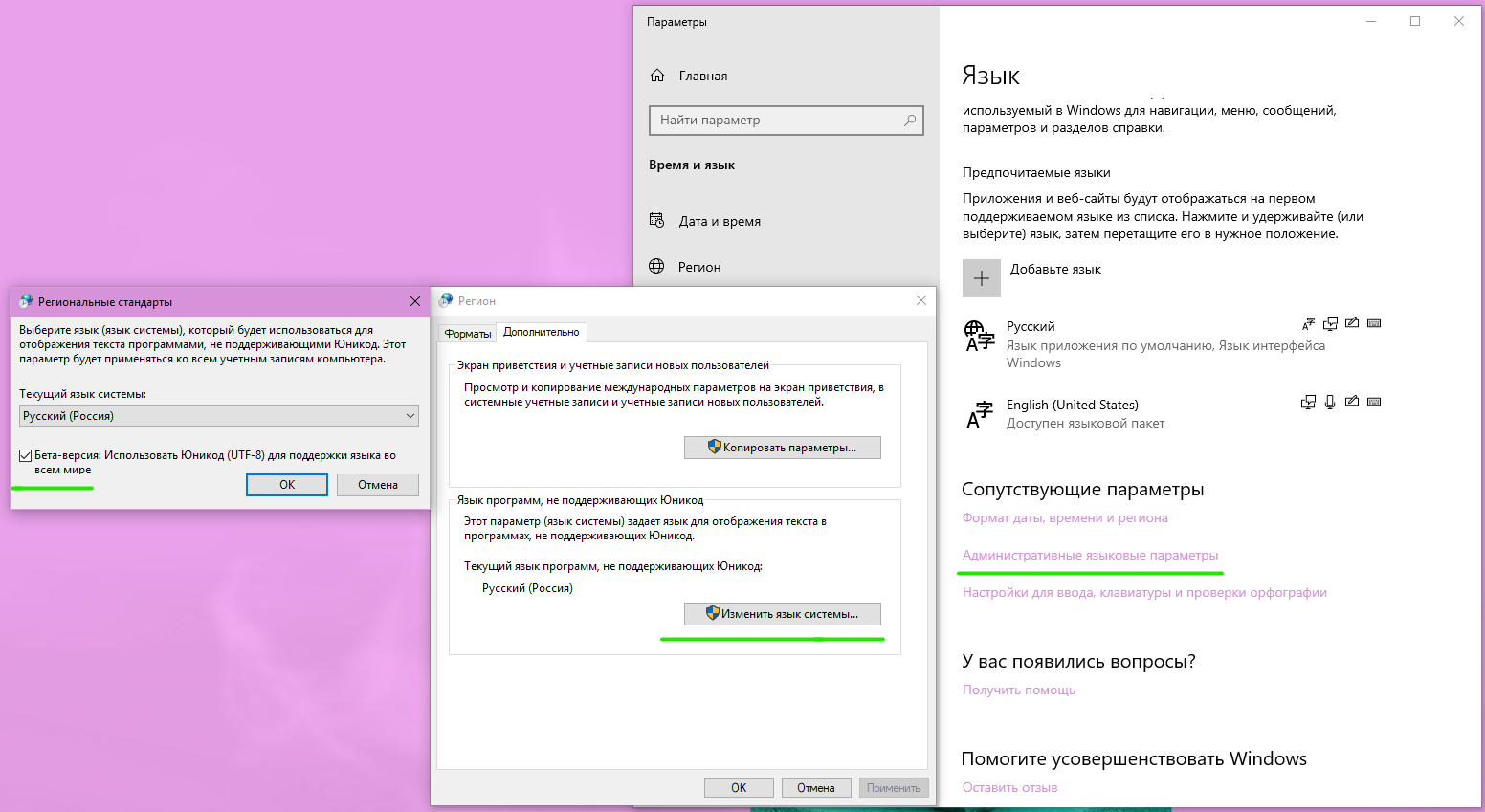Click the globe icon in the Региональные стандарты title bar
The image size is (1485, 812).
click(x=26, y=301)
